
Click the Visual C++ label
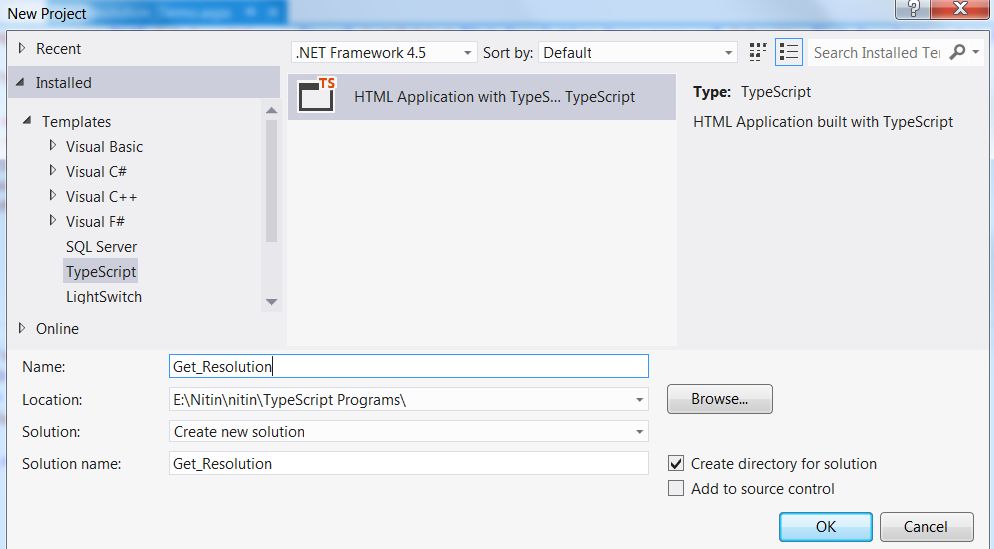[x=101, y=197]
